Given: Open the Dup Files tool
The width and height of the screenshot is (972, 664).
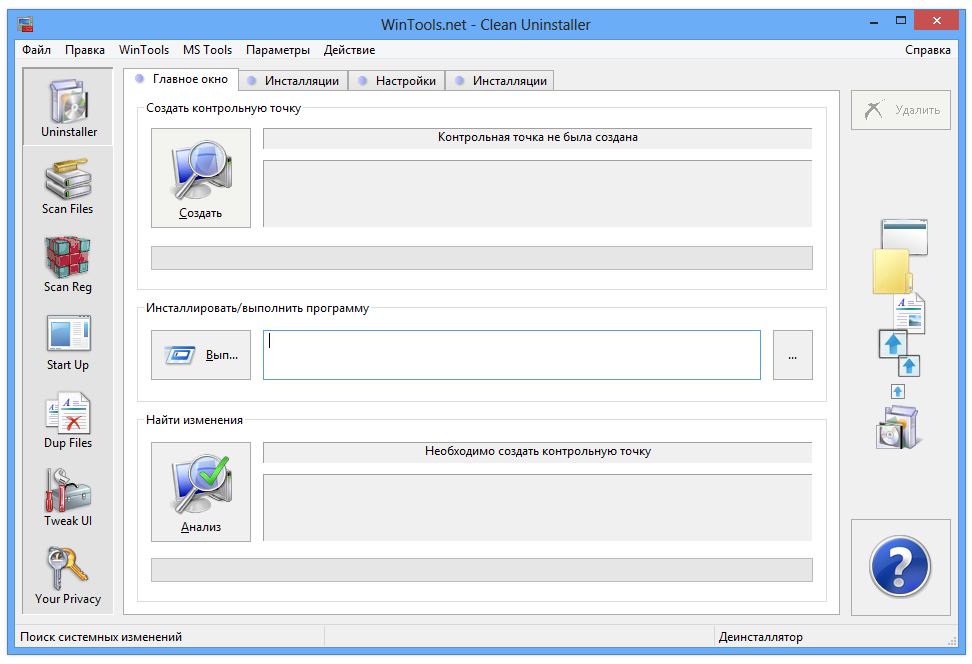Looking at the screenshot, I should (68, 420).
